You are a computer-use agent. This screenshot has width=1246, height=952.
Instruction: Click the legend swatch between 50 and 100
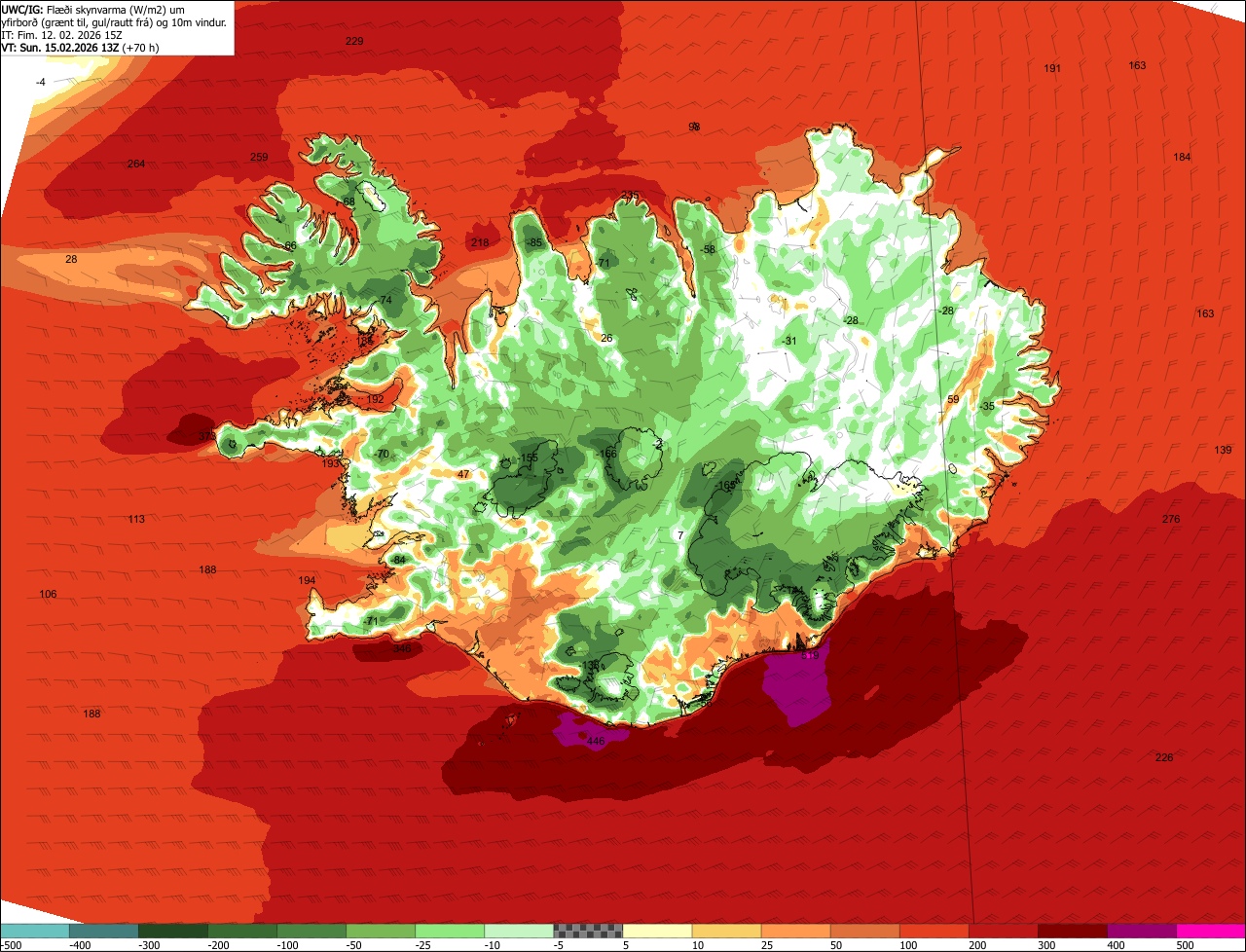864,931
